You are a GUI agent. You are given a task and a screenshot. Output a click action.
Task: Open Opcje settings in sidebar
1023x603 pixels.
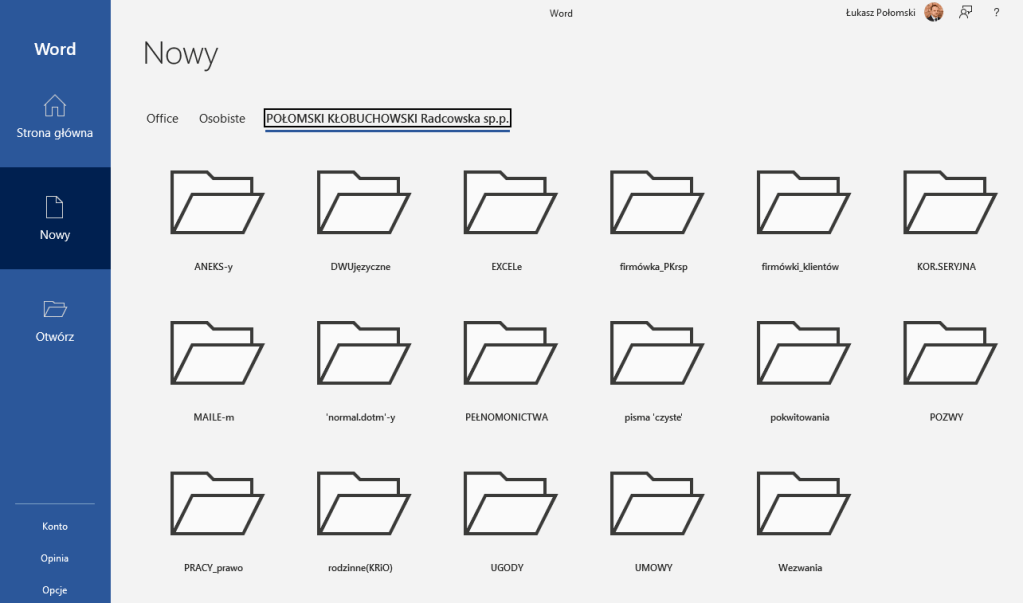[x=55, y=590]
